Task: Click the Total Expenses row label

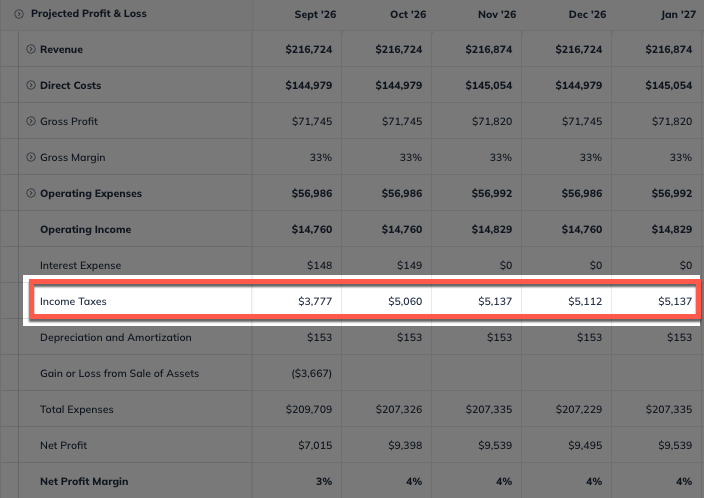Action: pyautogui.click(x=77, y=410)
